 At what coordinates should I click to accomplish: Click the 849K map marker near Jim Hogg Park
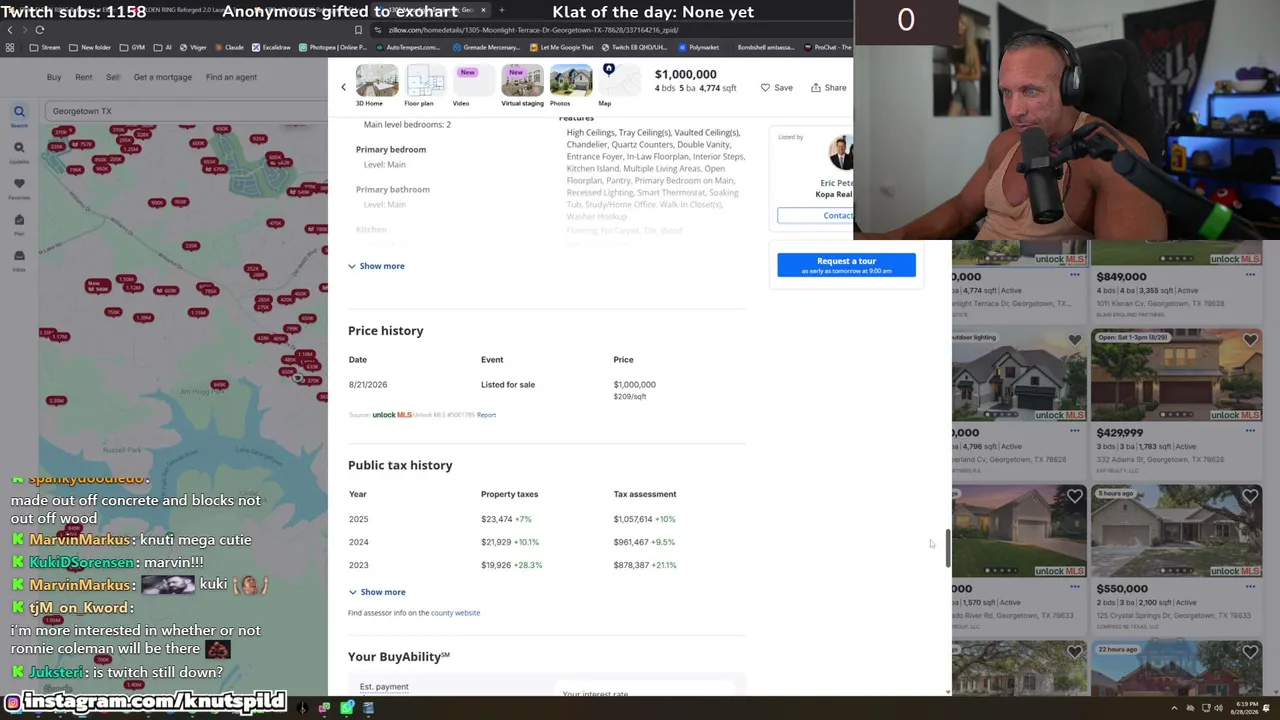tap(219, 384)
